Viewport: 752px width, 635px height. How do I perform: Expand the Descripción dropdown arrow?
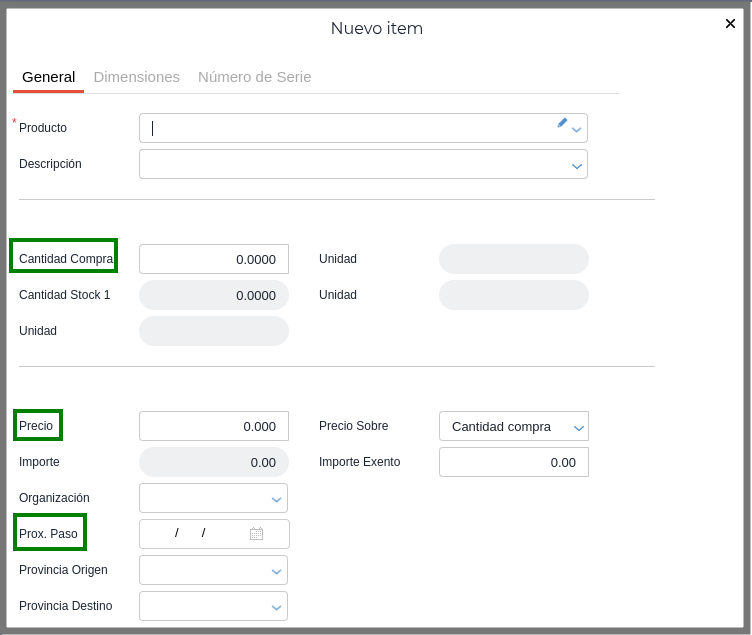[577, 165]
